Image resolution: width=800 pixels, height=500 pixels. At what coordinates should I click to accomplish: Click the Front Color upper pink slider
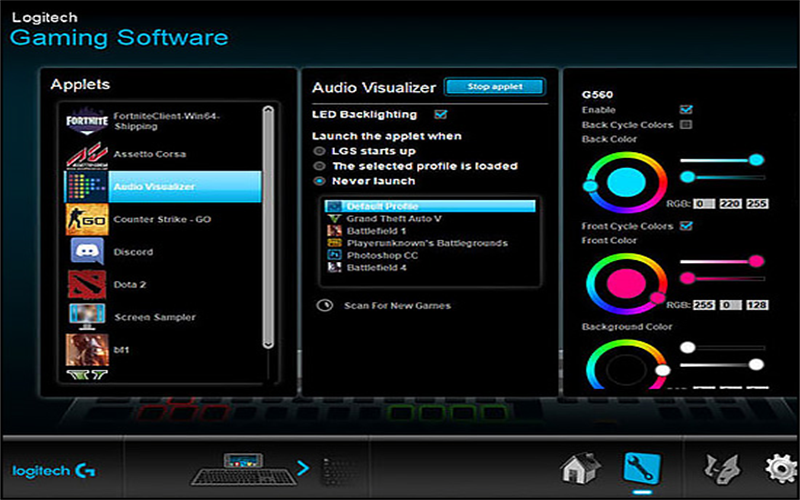coord(722,261)
